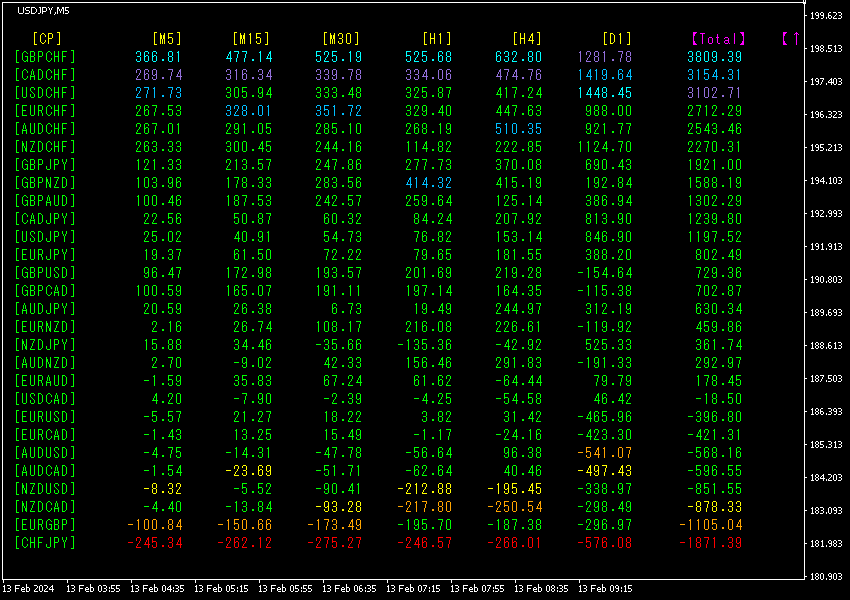Click the [GBPCAD] pair label
Image resolution: width=850 pixels, height=600 pixels.
coord(45,291)
